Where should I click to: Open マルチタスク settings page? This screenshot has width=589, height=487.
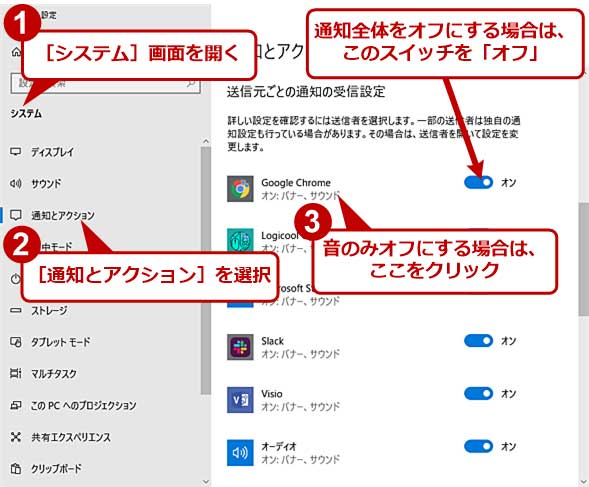coord(54,374)
